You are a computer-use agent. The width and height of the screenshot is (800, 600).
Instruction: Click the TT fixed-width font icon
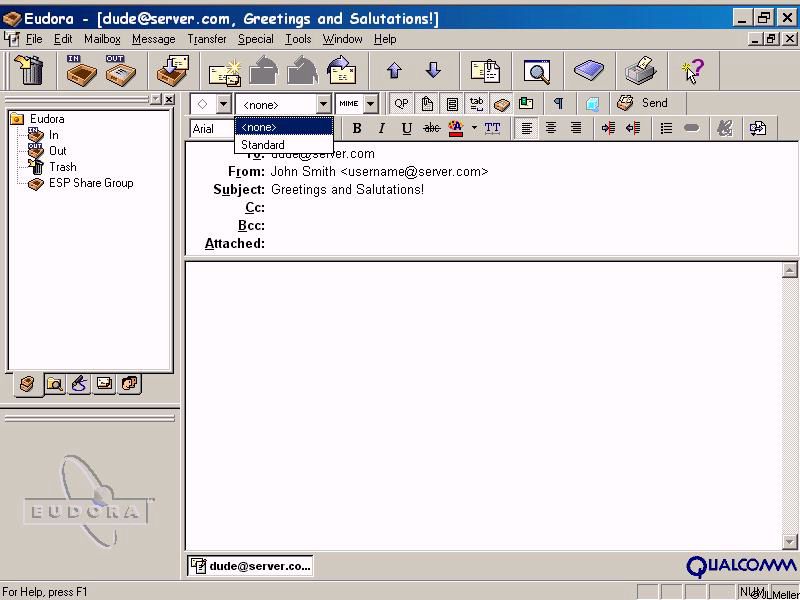492,129
